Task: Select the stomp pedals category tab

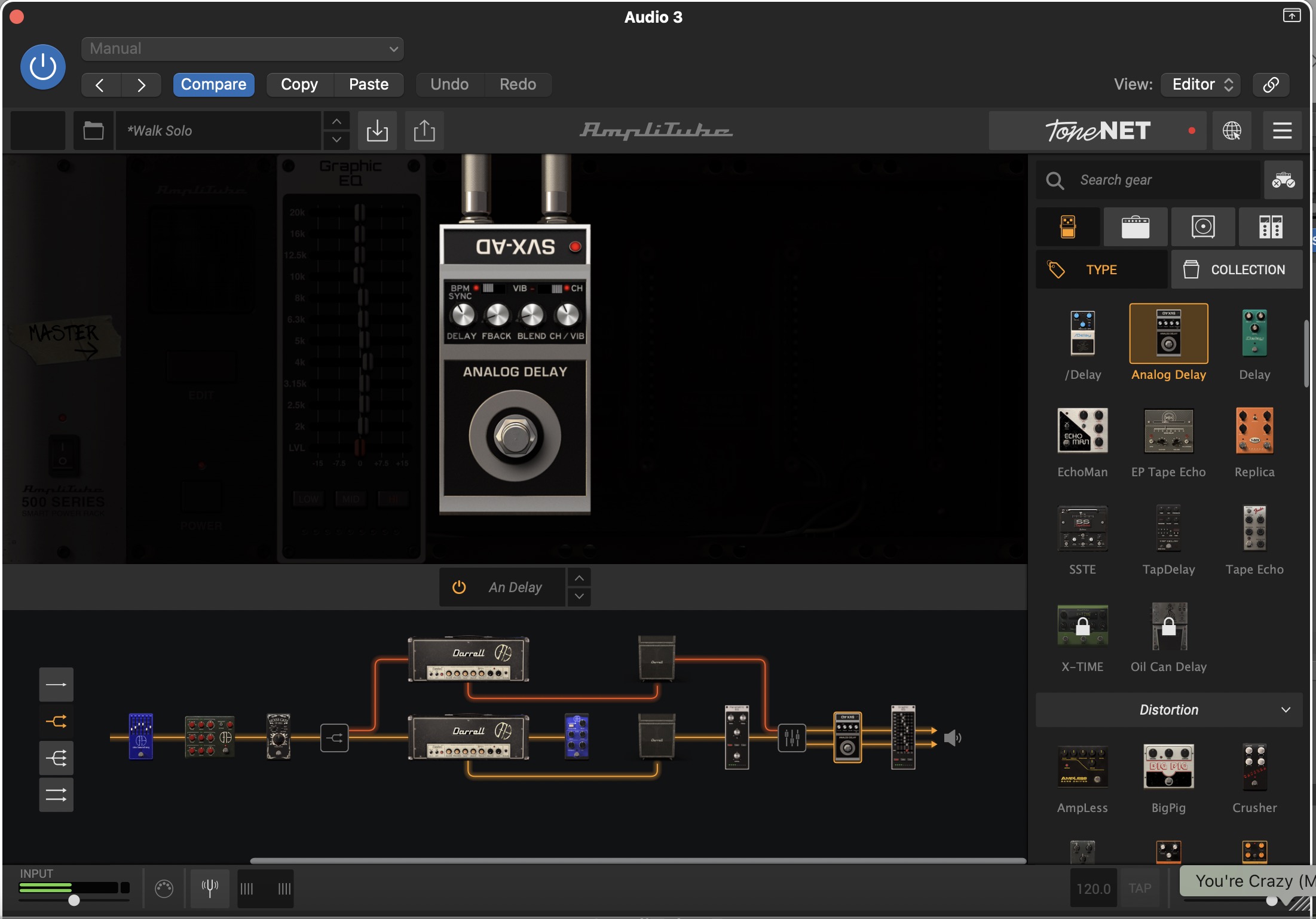Action: (x=1068, y=227)
